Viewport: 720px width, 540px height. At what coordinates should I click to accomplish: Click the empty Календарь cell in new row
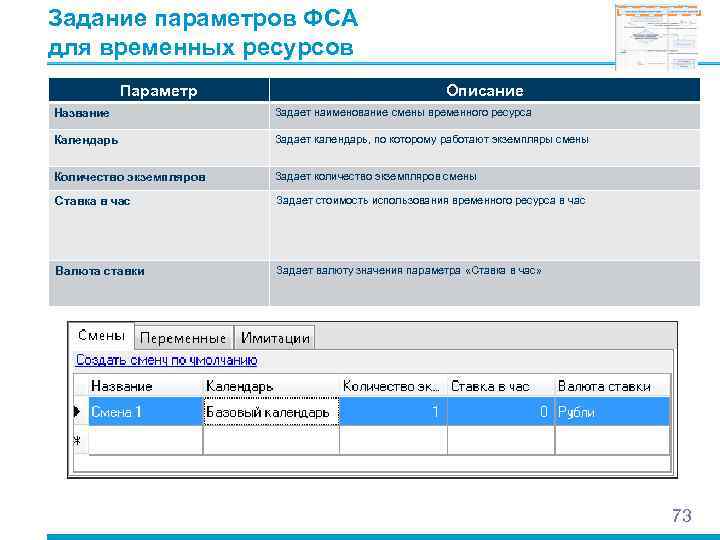[x=271, y=440]
